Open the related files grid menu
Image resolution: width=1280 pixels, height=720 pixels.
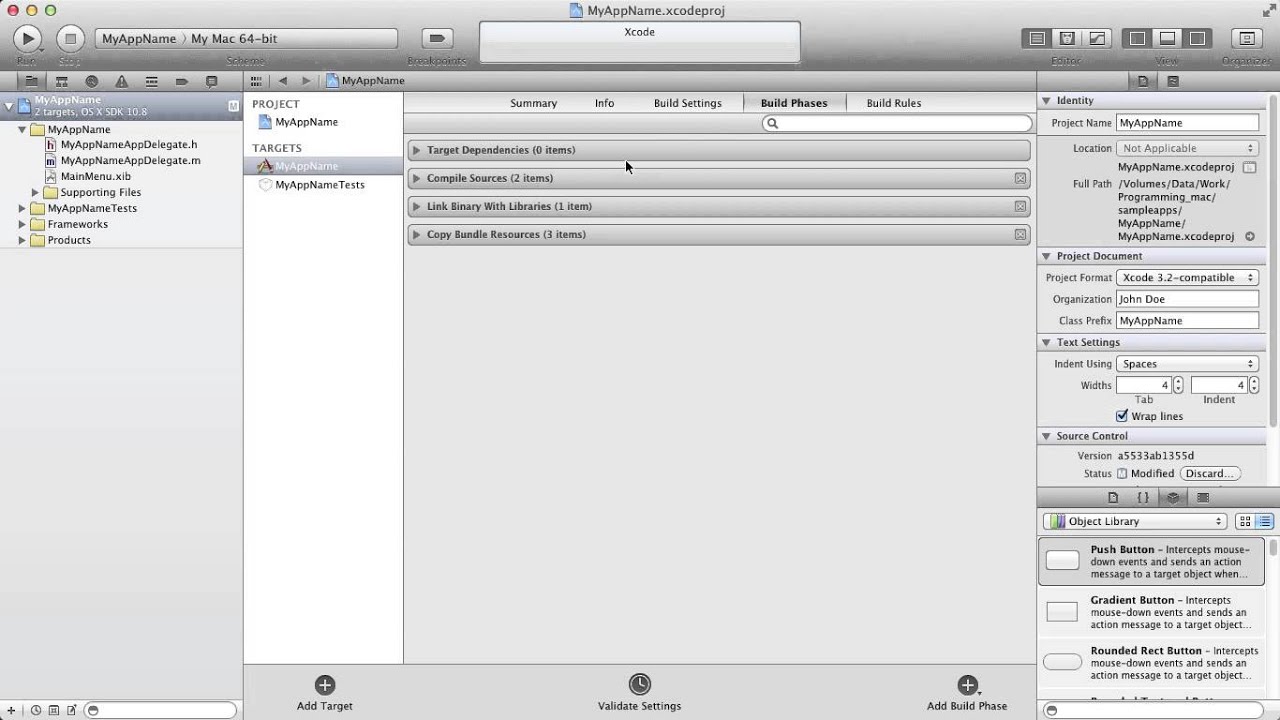pyautogui.click(x=256, y=81)
